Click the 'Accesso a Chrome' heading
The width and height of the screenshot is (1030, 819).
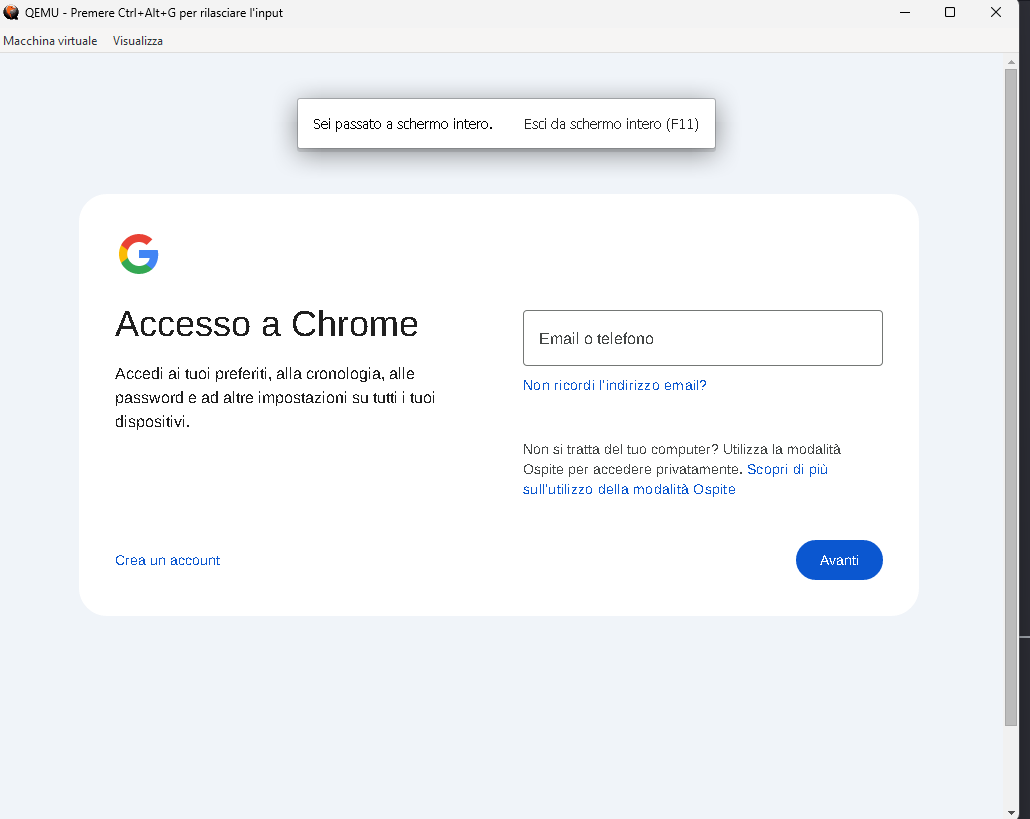(266, 324)
